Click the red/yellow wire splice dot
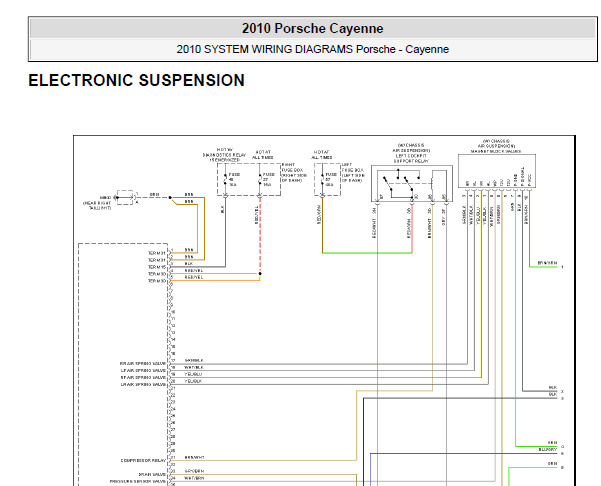Screen dimensions: 601x486 pyautogui.click(x=260, y=274)
